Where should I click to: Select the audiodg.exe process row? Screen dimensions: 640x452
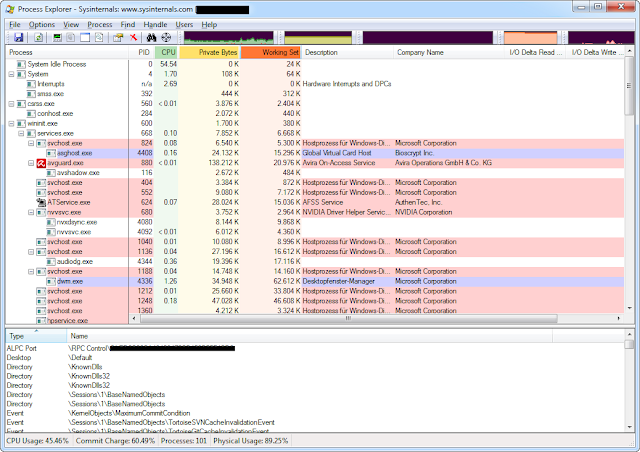coord(315,262)
